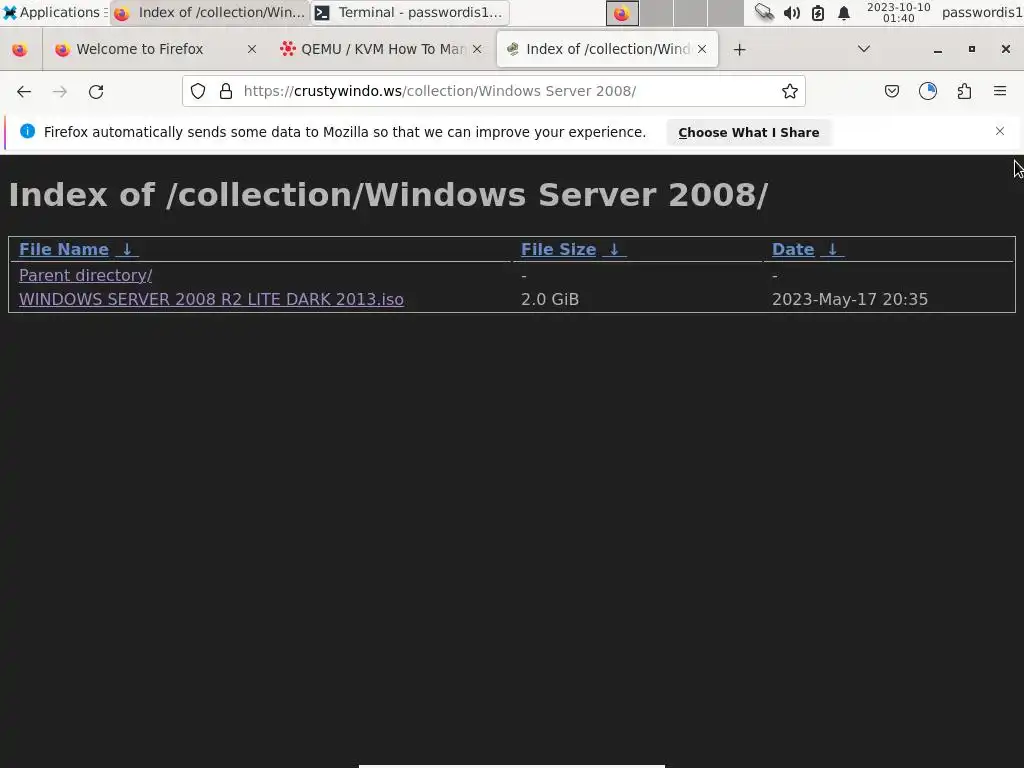Switch to Terminal window in taskbar
Viewport: 1024px width, 768px height.
tap(410, 12)
